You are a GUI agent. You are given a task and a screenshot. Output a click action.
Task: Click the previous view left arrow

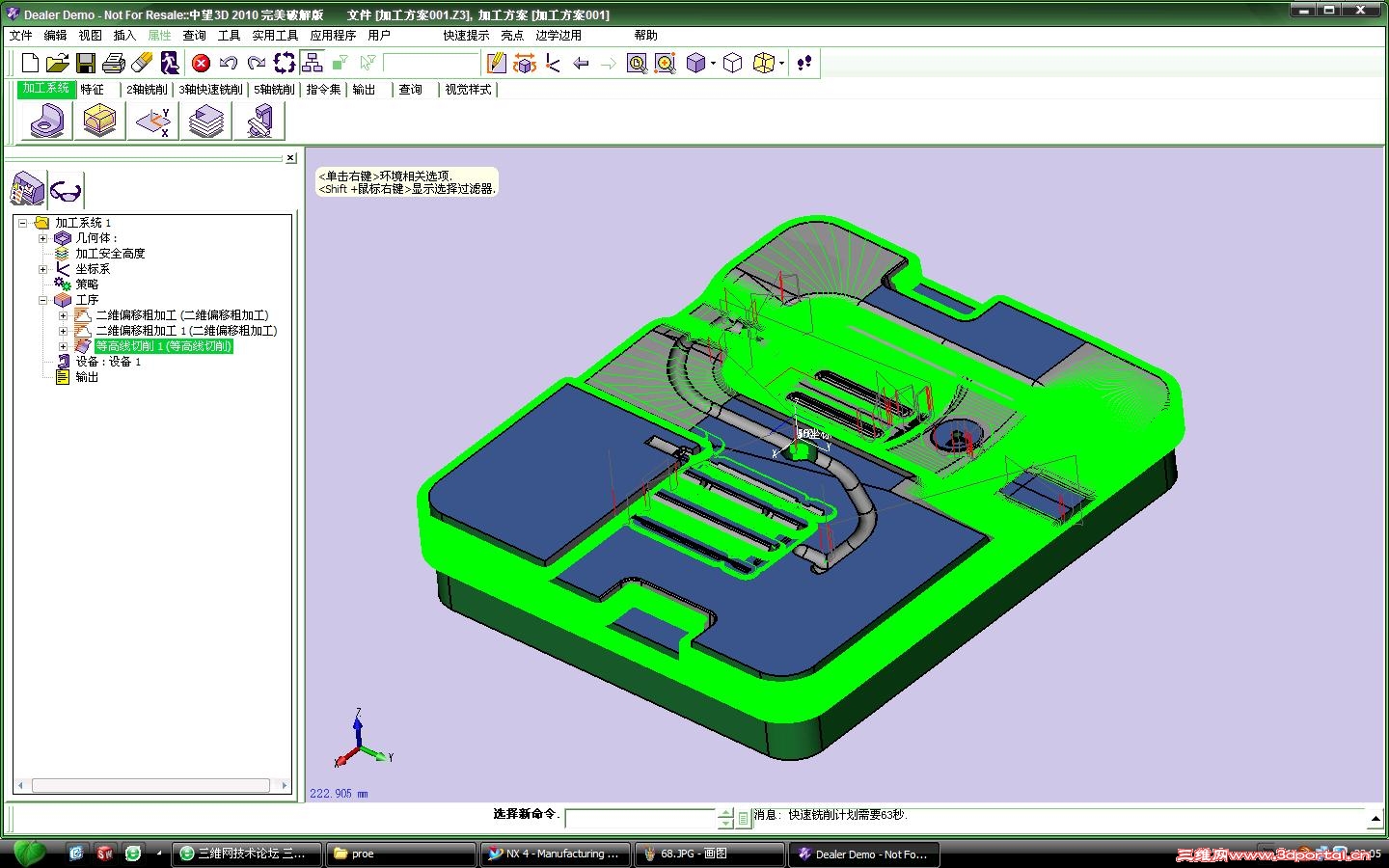581,64
